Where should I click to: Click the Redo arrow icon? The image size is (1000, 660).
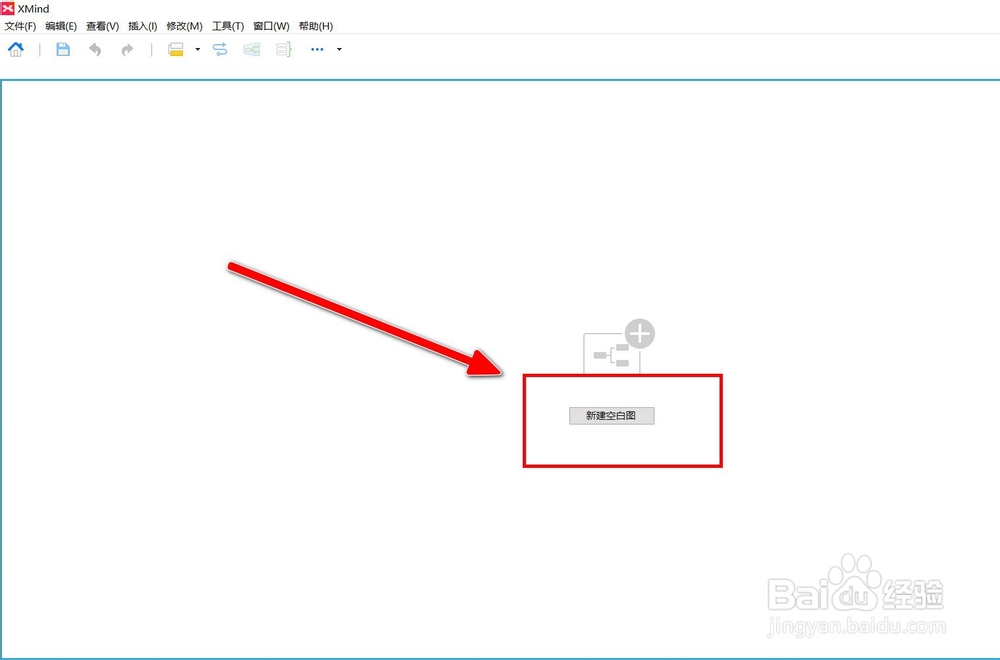tap(128, 49)
